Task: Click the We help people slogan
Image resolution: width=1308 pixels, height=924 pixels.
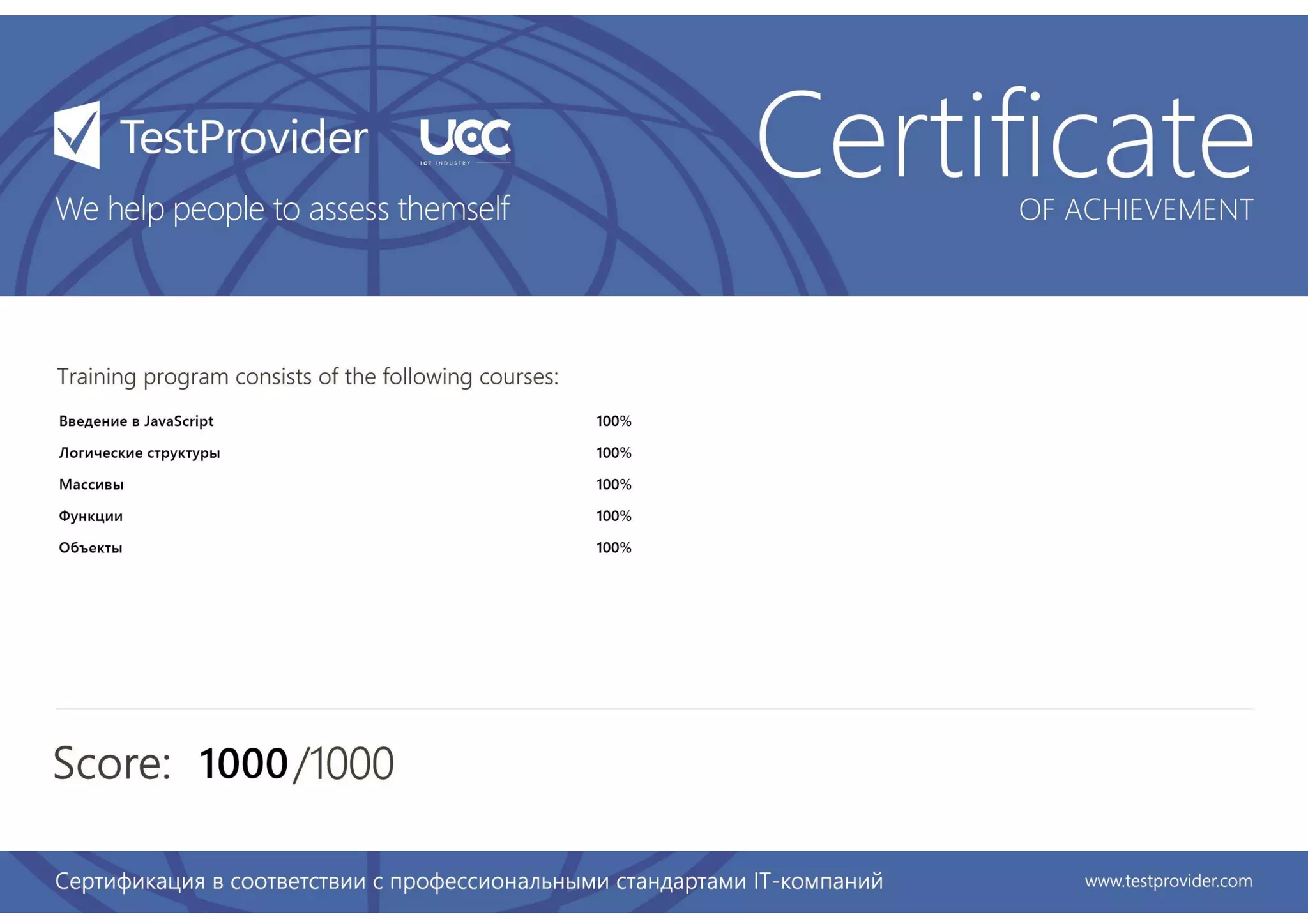Action: (x=282, y=209)
